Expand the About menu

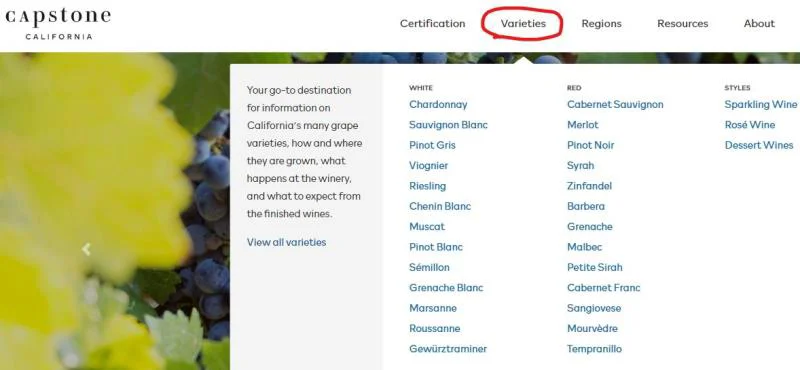759,23
